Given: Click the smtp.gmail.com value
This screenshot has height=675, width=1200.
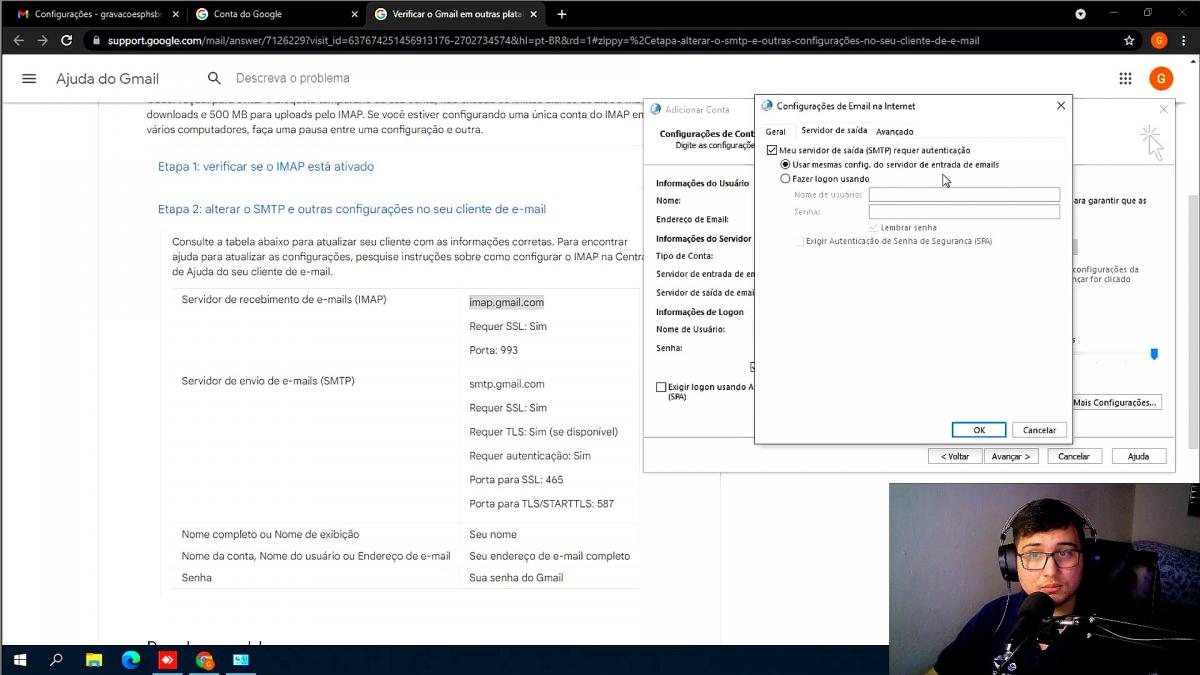Looking at the screenshot, I should [x=507, y=384].
